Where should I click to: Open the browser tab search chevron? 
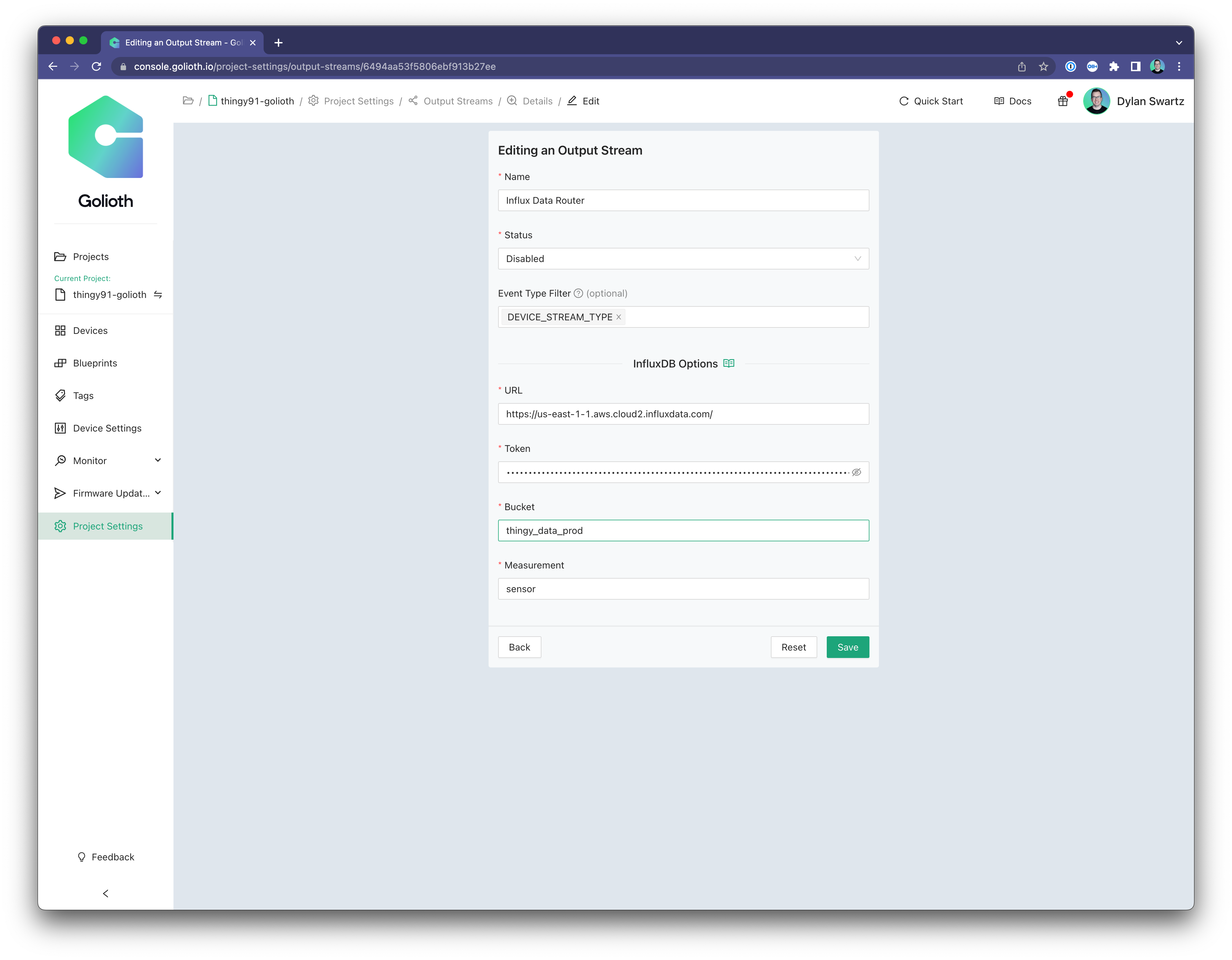pyautogui.click(x=1179, y=43)
